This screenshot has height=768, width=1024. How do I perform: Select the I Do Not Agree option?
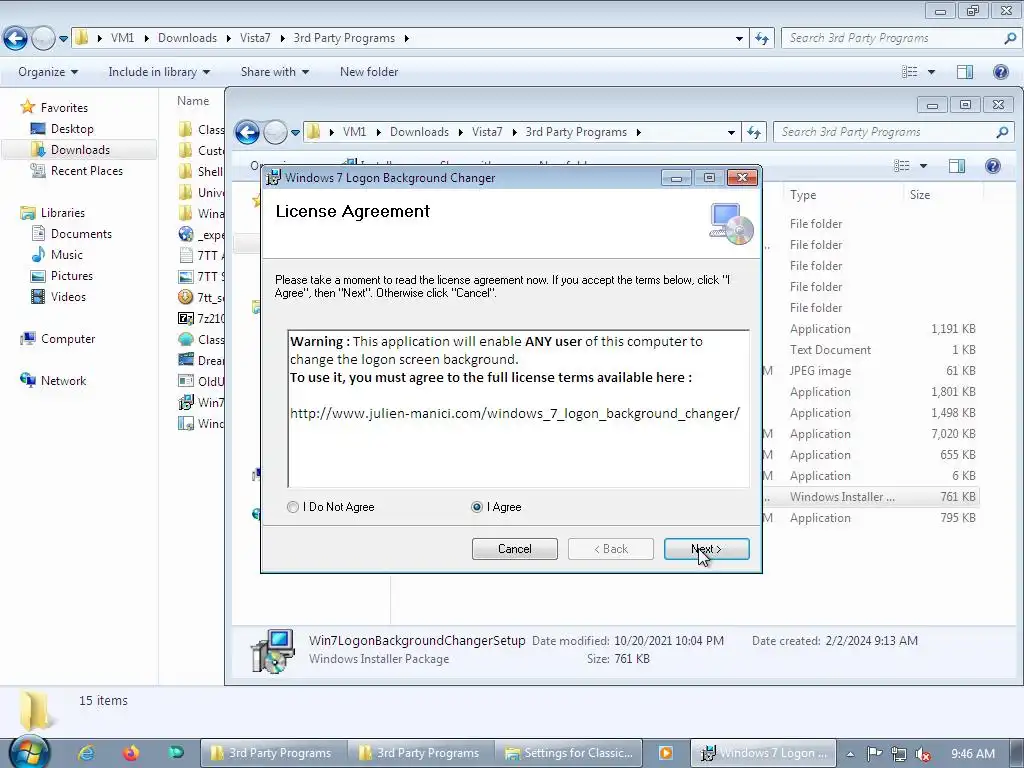[293, 507]
